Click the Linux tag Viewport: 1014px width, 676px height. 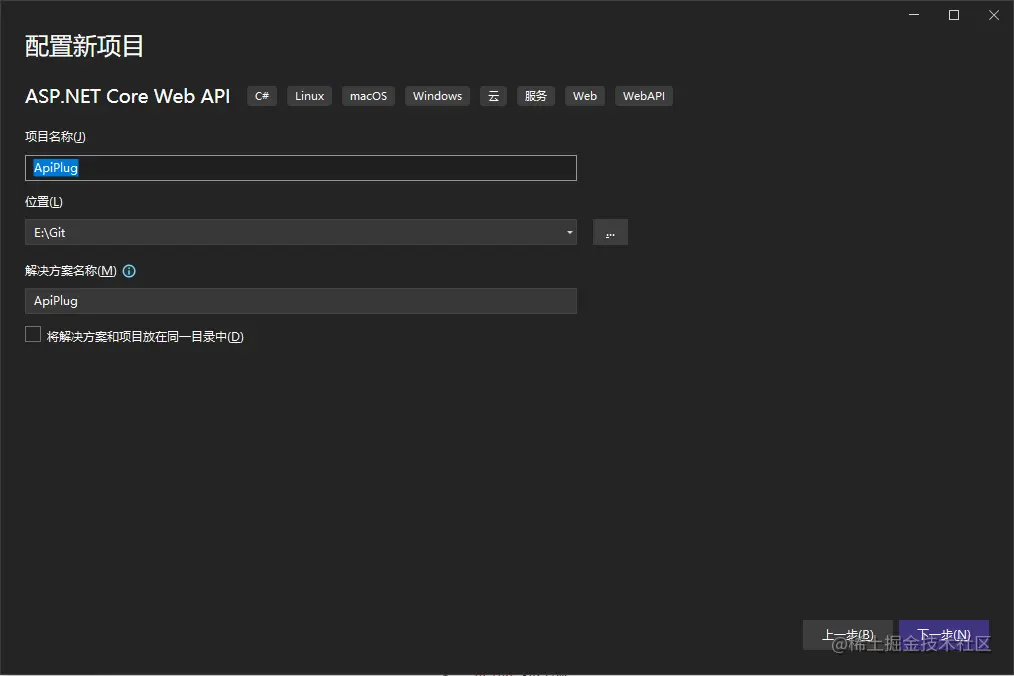309,96
